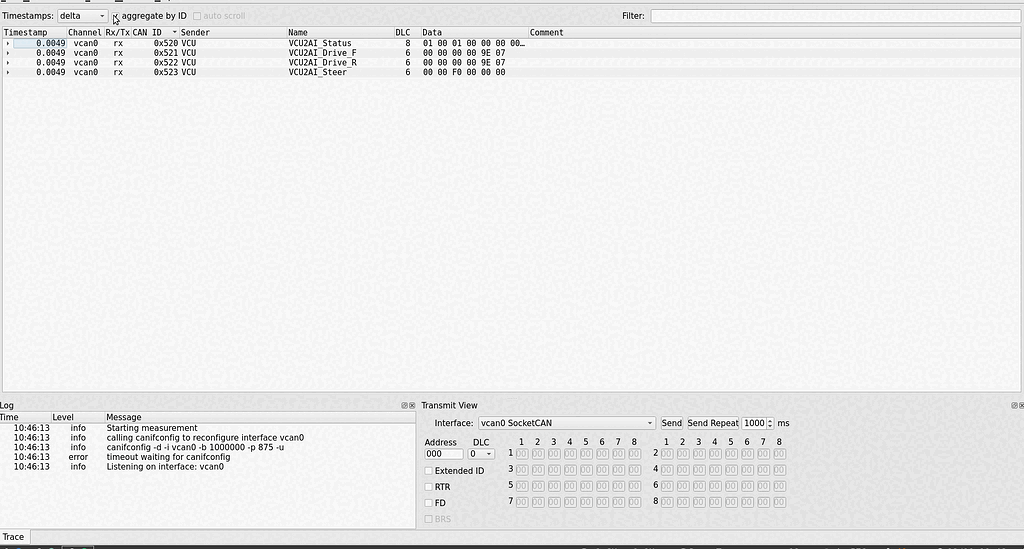Click the Filter text field
Image resolution: width=1024 pixels, height=549 pixels.
click(x=835, y=16)
